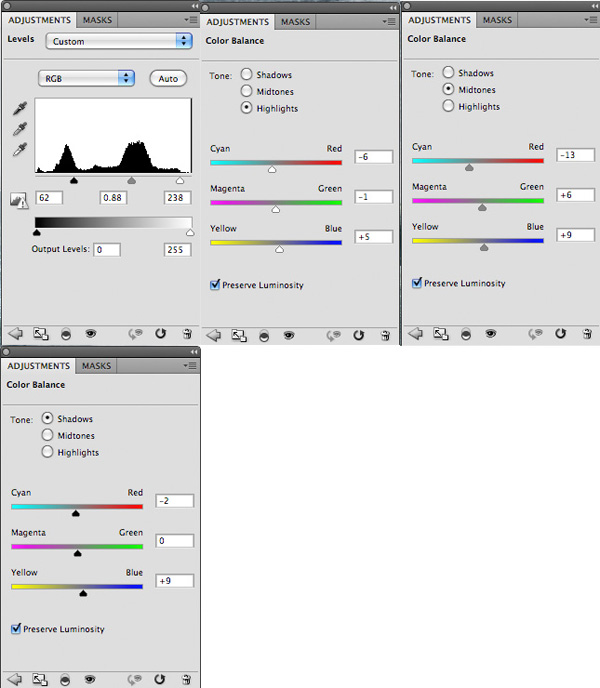Switch to Masks tab in Highlights Color Balance panel
Screen dimensions: 600x688
(295, 22)
